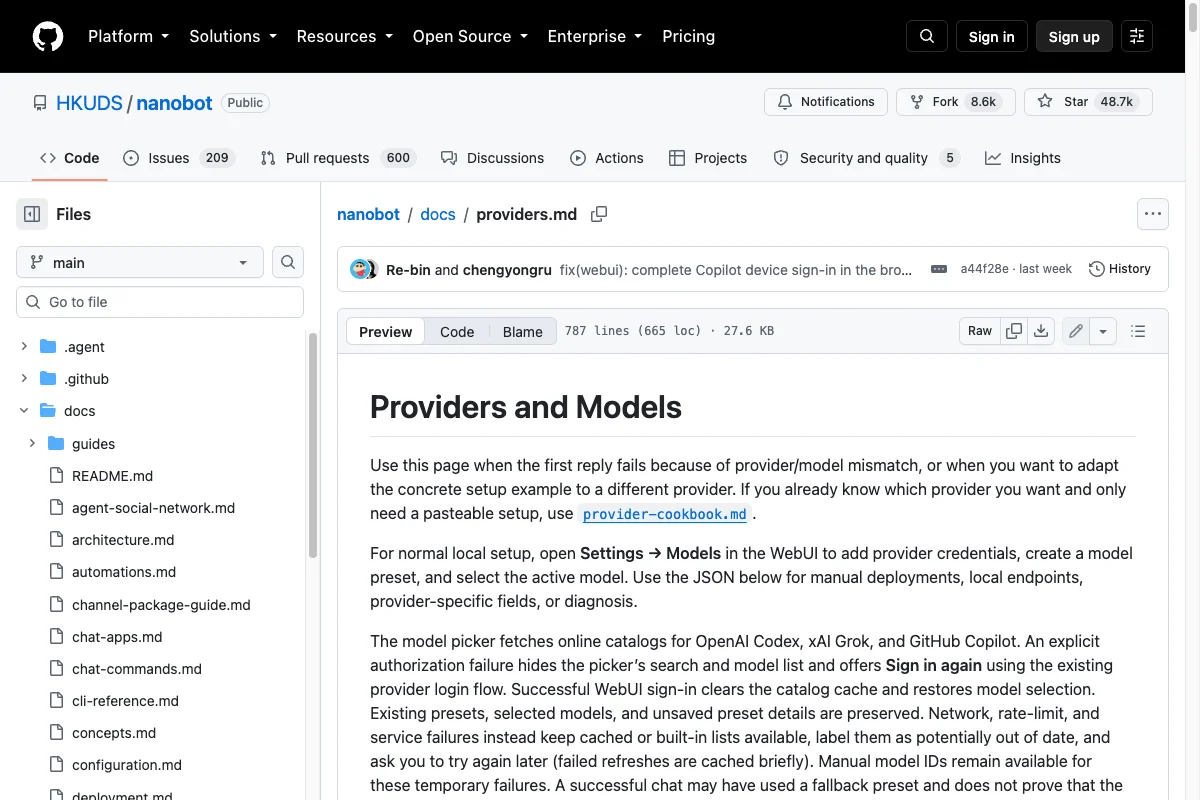Click the .agent folder icon
The height and width of the screenshot is (800, 1200).
pyautogui.click(x=48, y=347)
